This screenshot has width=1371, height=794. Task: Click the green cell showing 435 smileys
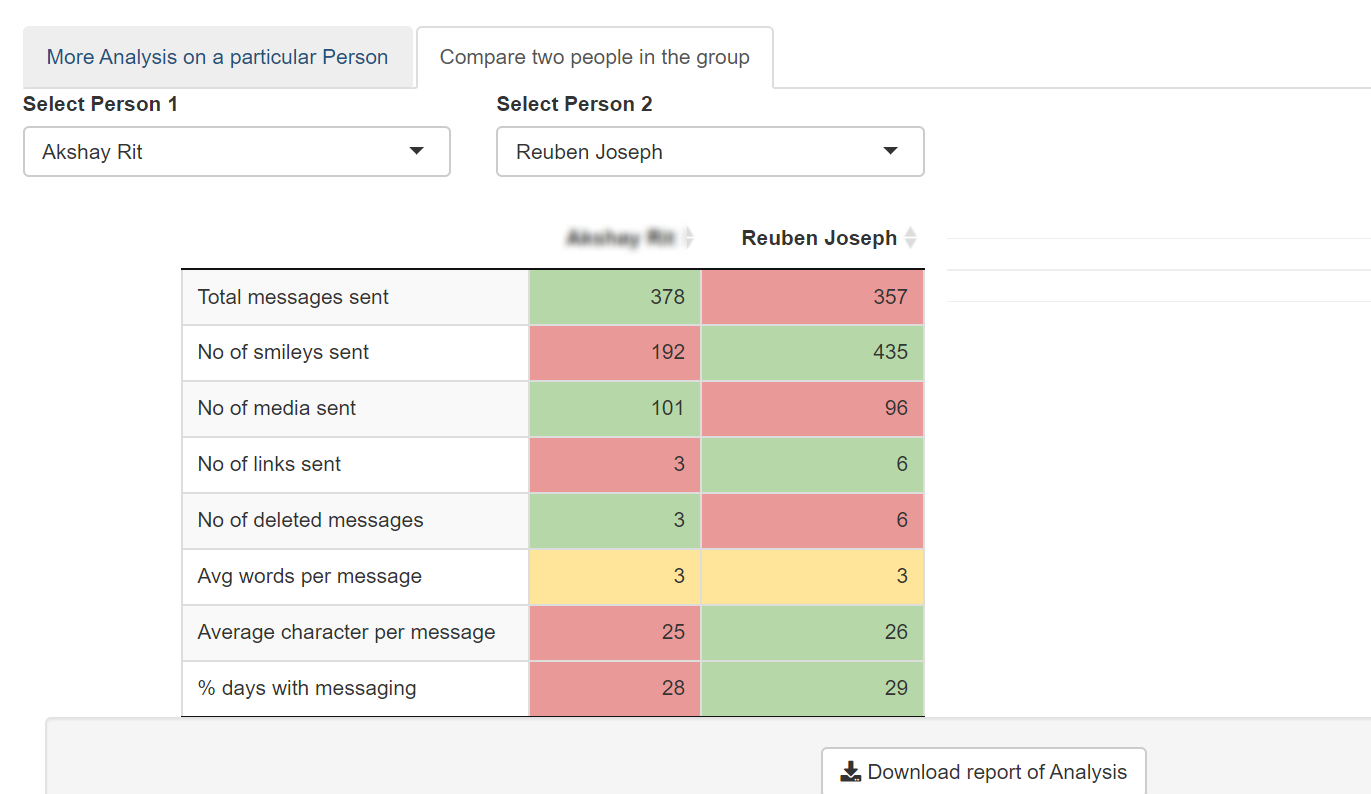tap(813, 352)
